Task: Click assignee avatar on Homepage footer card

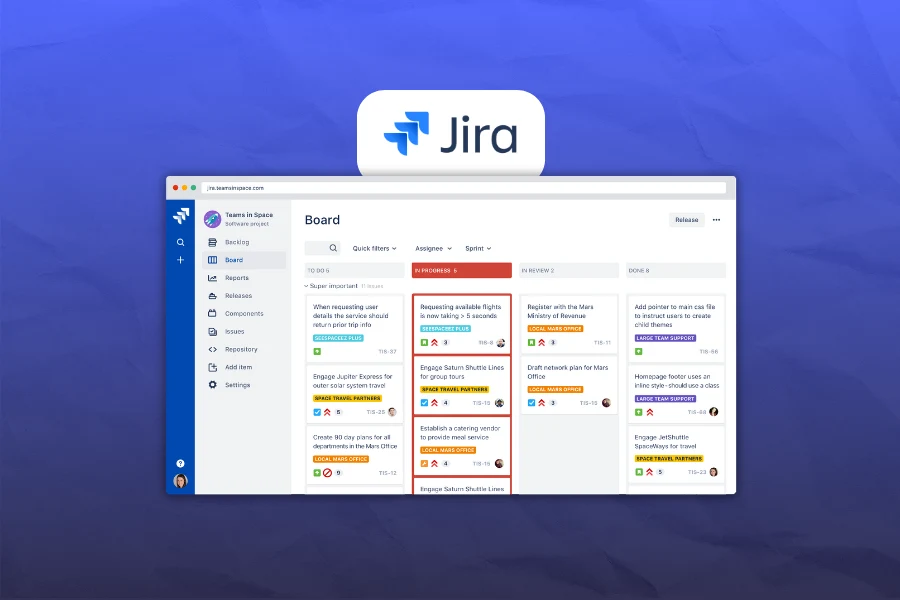Action: coord(713,412)
